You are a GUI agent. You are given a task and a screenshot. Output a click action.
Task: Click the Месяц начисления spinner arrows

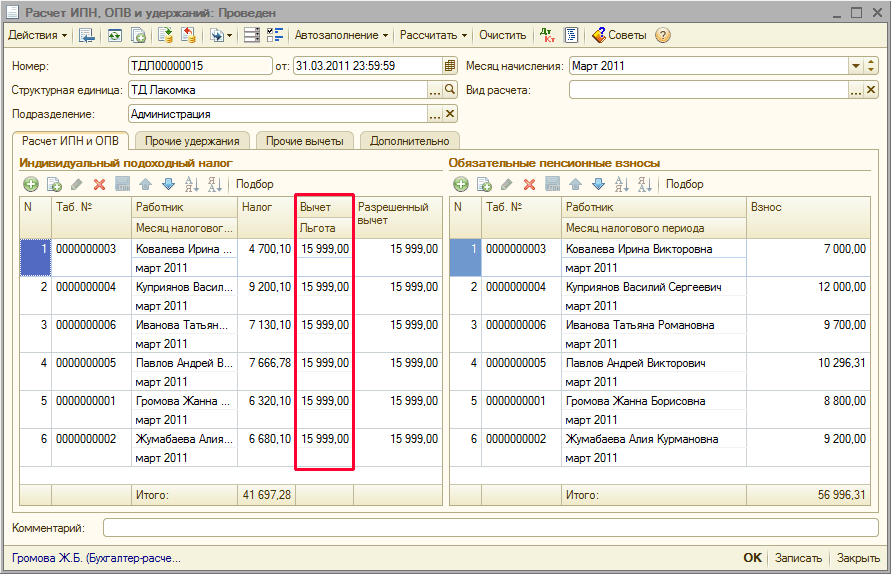coord(871,66)
